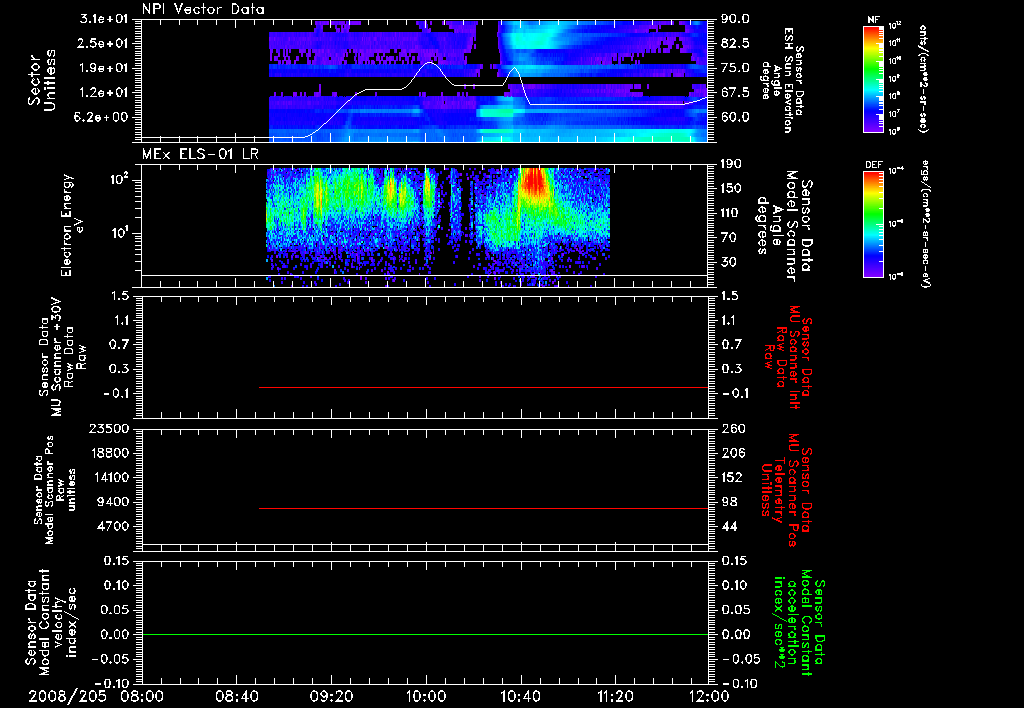This screenshot has width=1024, height=708.
Task: Select the 08:00 time axis label
Action: [x=142, y=696]
